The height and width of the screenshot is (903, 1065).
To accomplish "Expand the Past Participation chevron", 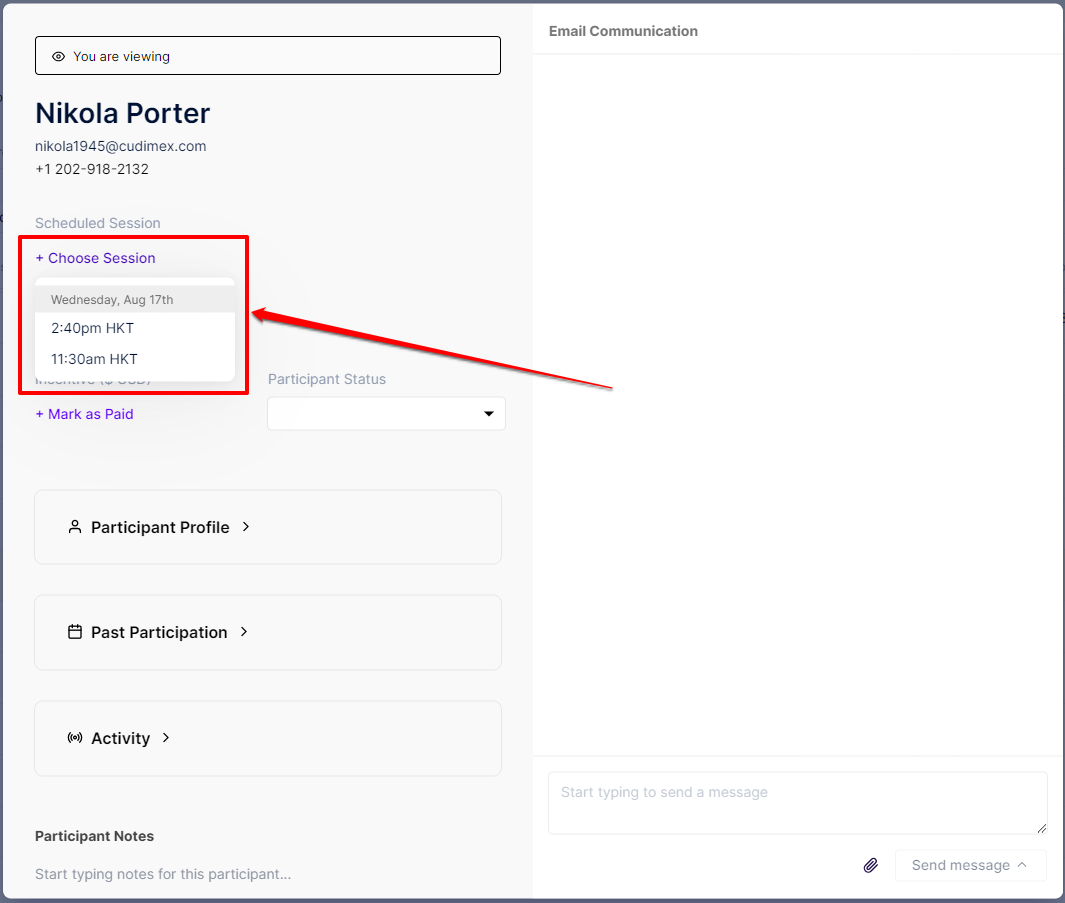I will pyautogui.click(x=244, y=632).
